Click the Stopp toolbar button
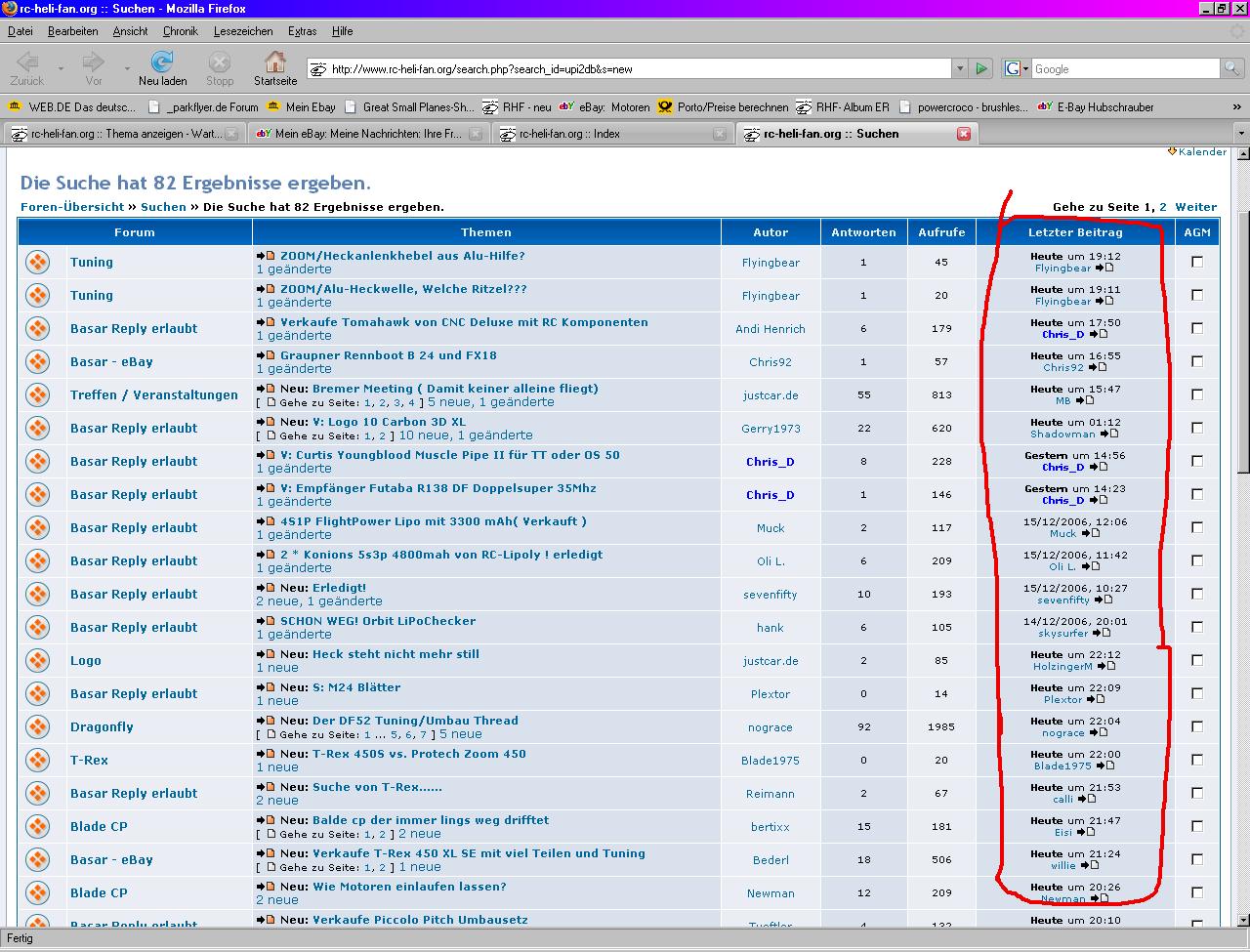 click(220, 67)
